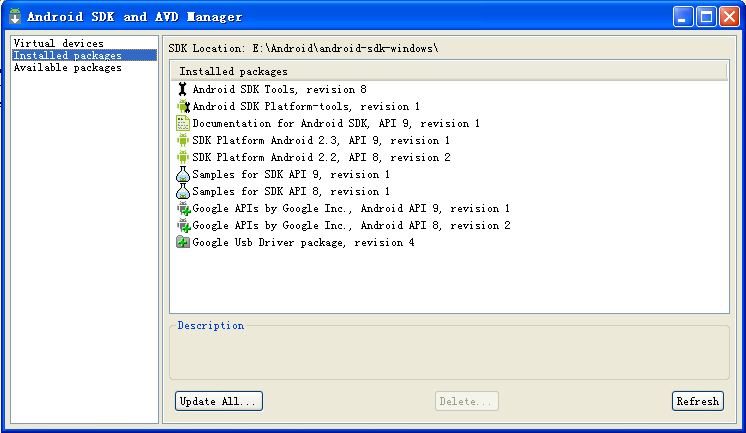The image size is (746, 433).
Task: Select Android SDK Tools, revision 8 entry
Action: pyautogui.click(x=272, y=89)
